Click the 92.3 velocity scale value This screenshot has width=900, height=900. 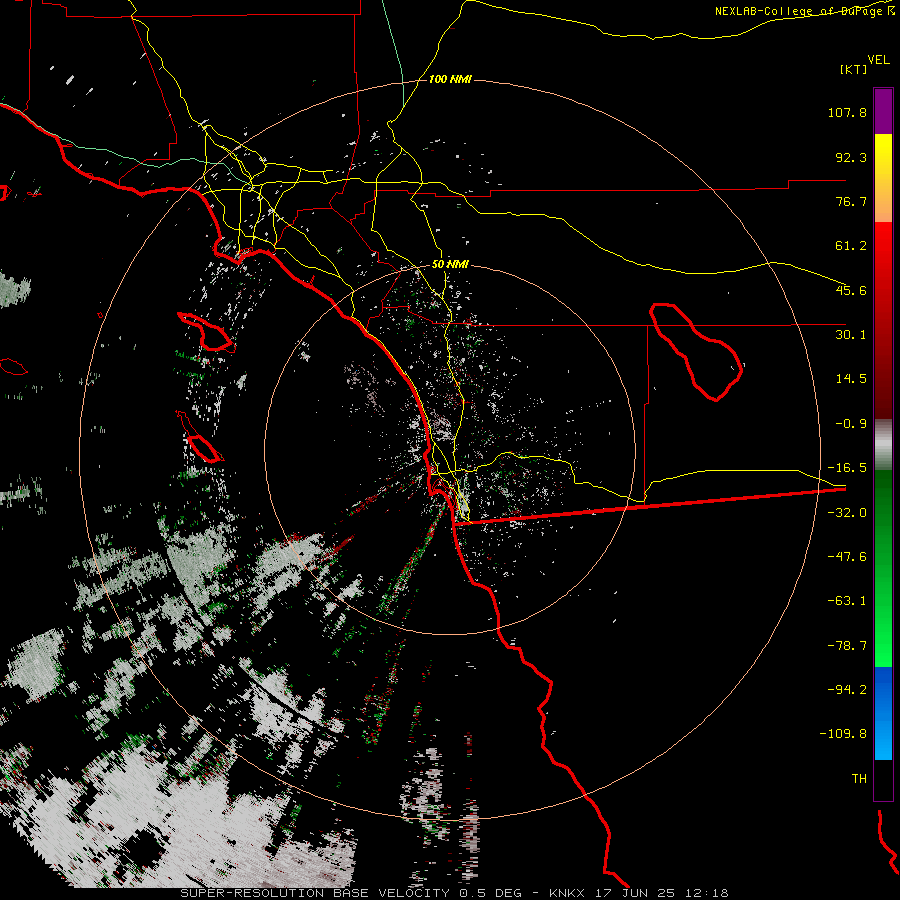pyautogui.click(x=851, y=157)
